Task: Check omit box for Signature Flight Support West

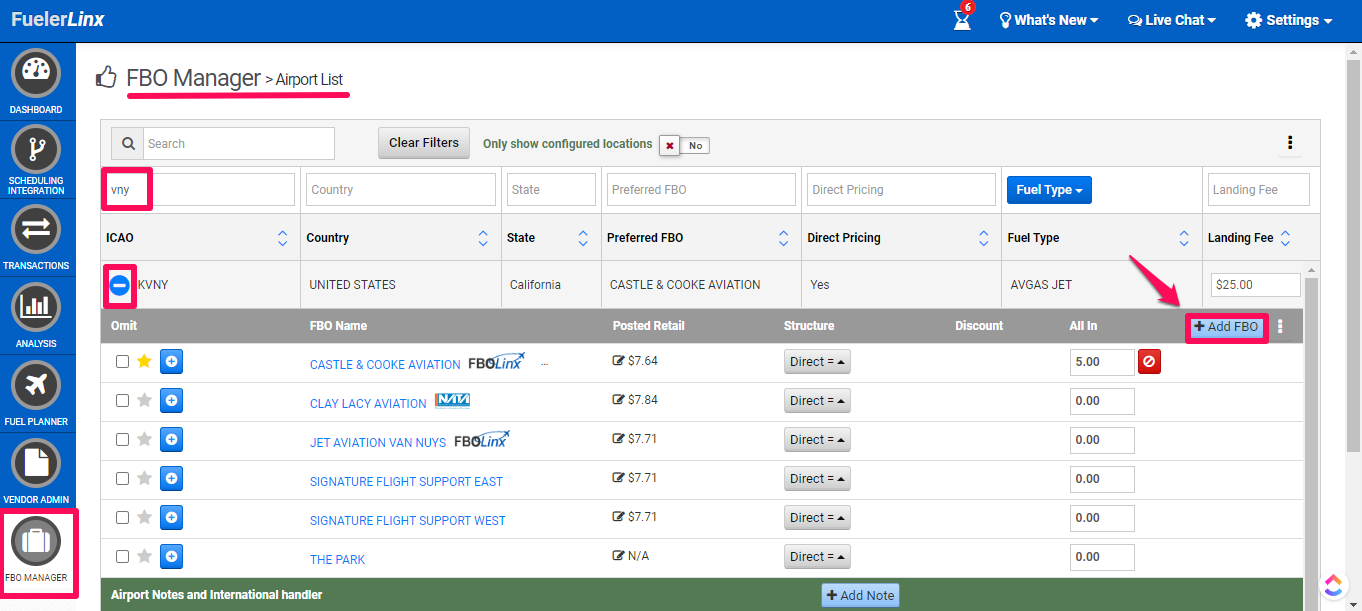Action: coord(122,517)
